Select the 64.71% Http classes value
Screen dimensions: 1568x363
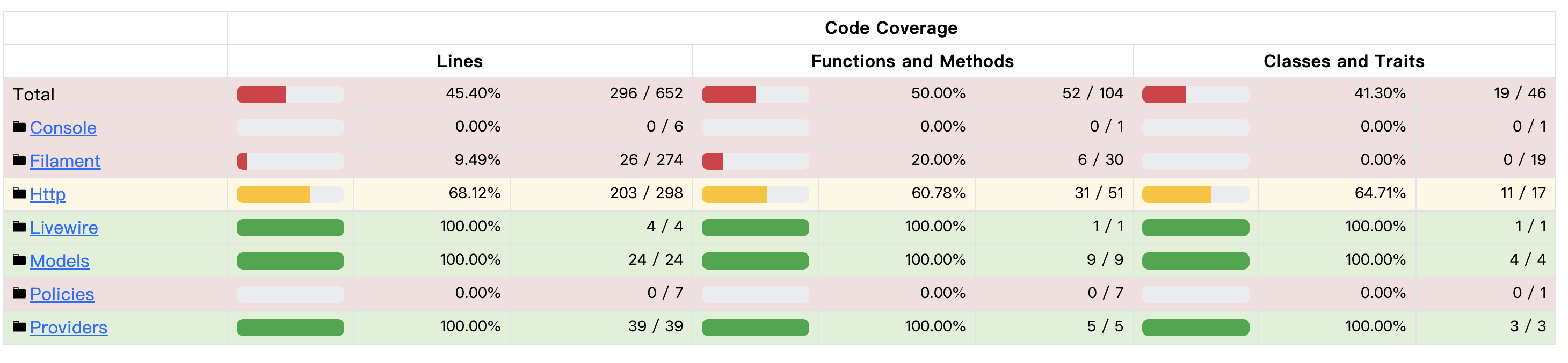point(1380,193)
